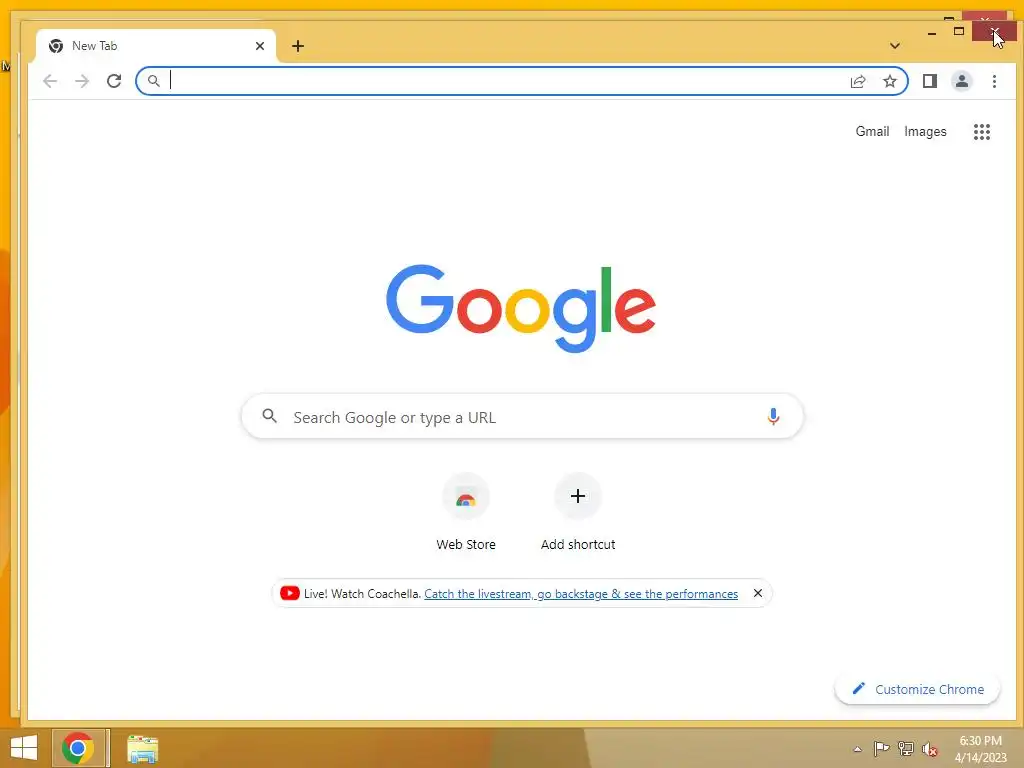Screen dimensions: 1024x768
Task: Click the back navigation arrow
Action: coord(50,81)
